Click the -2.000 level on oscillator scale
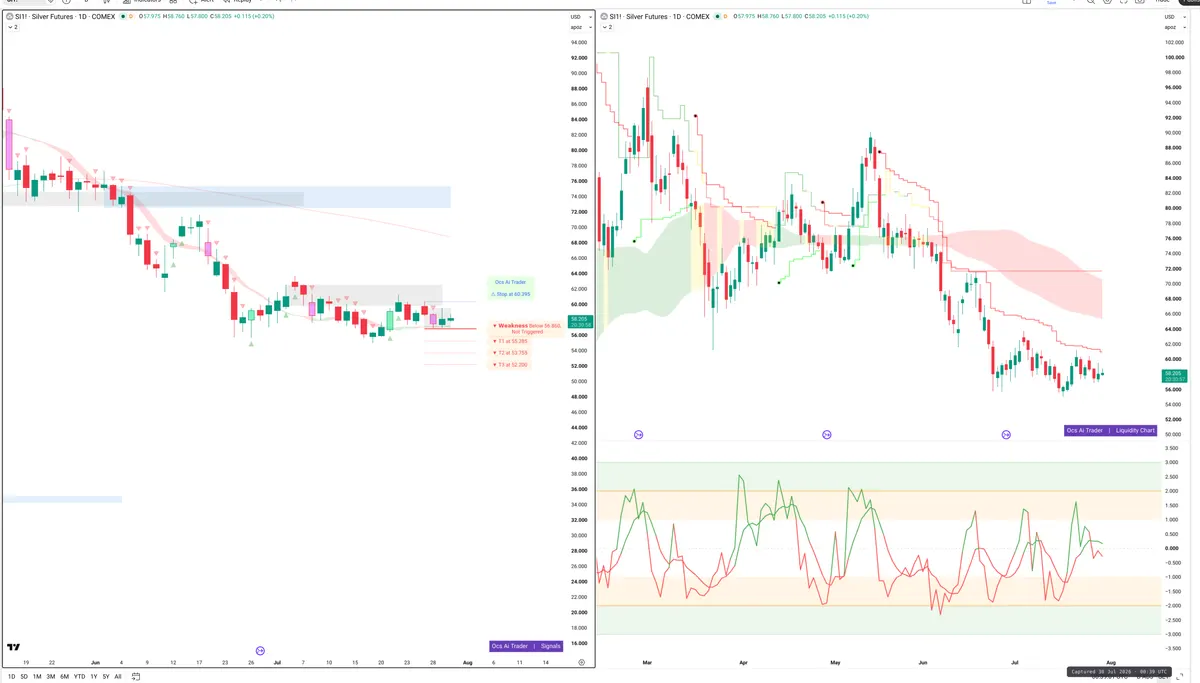This screenshot has width=1200, height=683. (x=1171, y=605)
